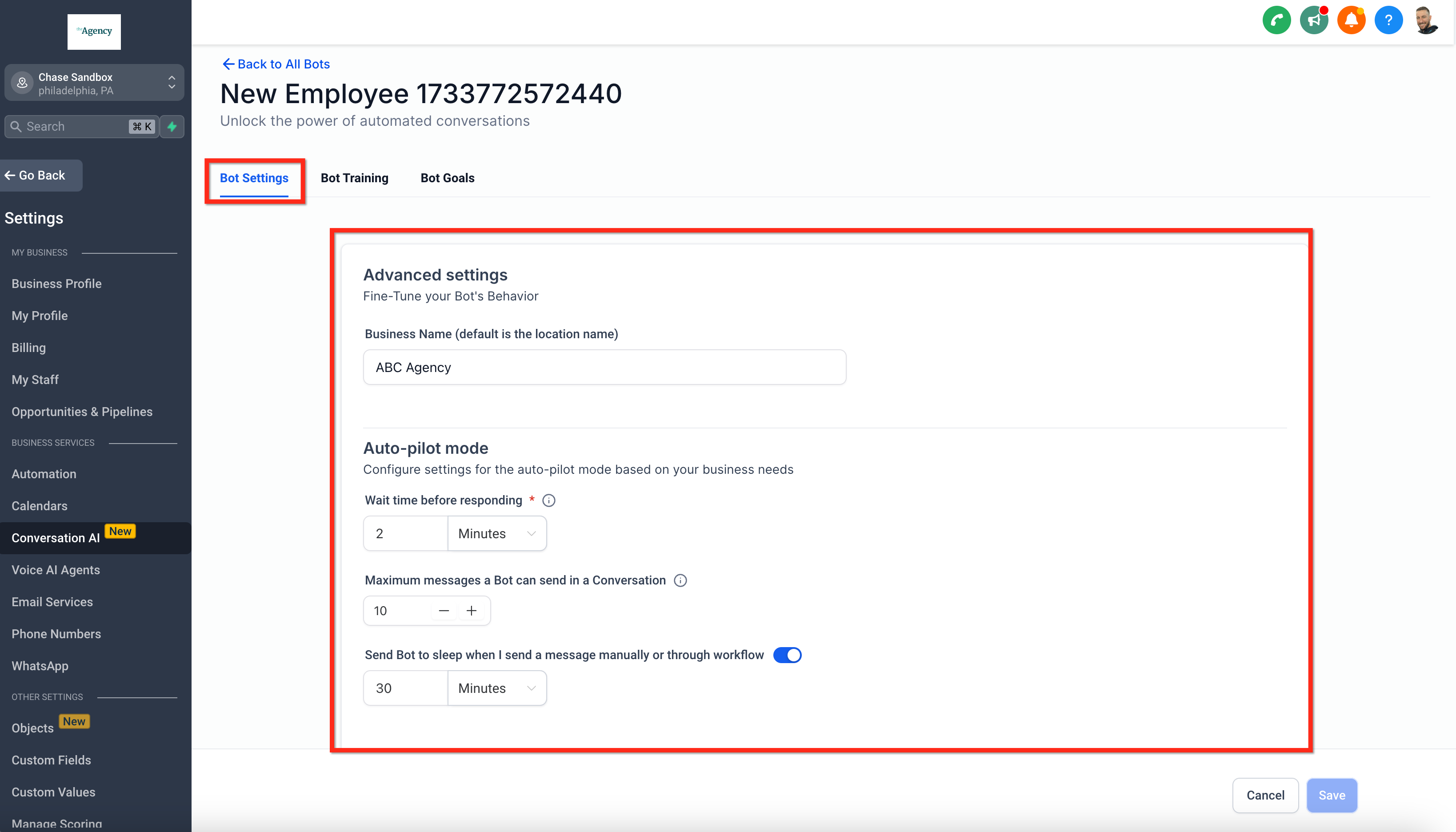This screenshot has width=1456, height=832.
Task: Open the megaphone announcements icon
Action: tap(1313, 20)
